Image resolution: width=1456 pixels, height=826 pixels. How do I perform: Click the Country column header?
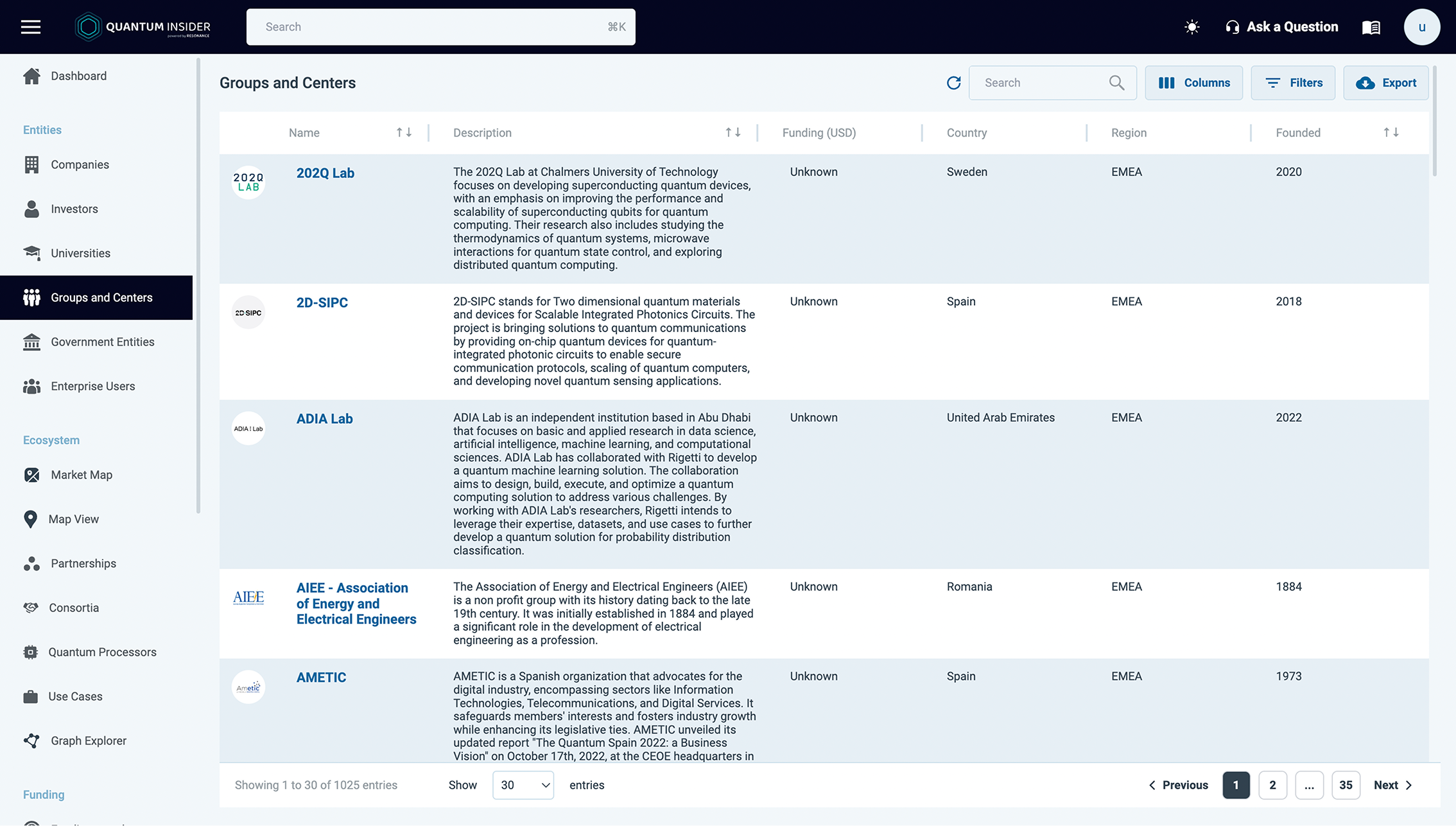[967, 133]
